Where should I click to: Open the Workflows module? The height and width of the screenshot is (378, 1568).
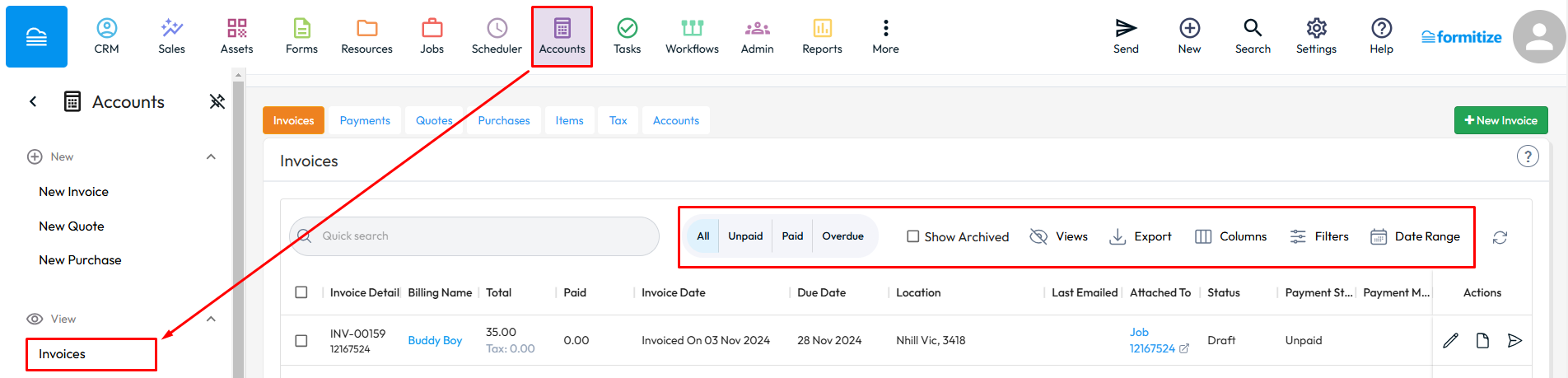click(x=692, y=36)
